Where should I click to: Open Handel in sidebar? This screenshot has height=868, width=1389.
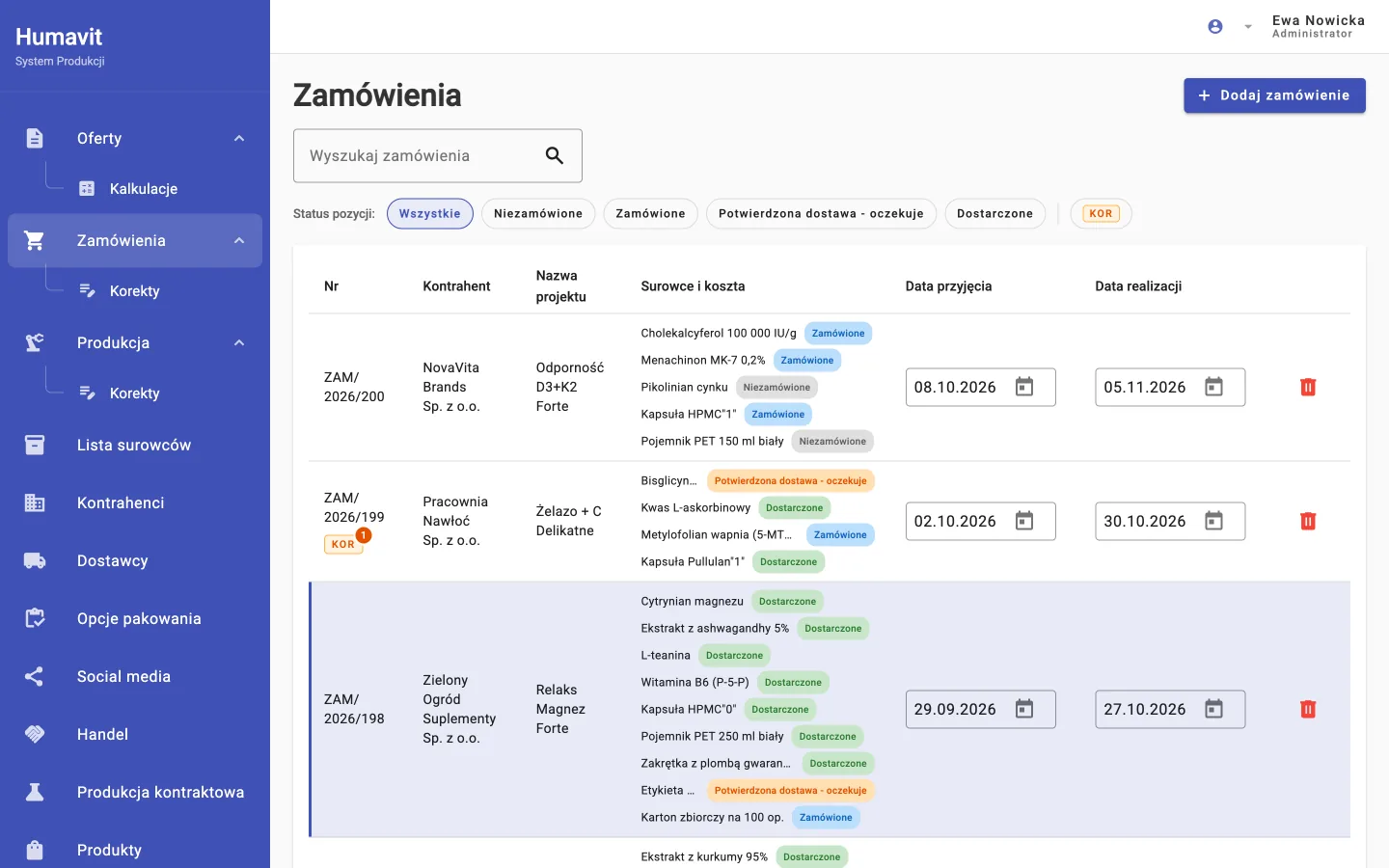135,734
